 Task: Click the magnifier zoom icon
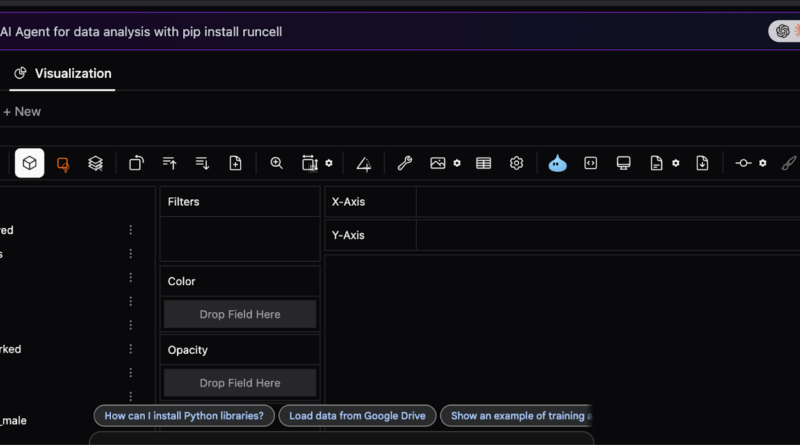click(277, 163)
